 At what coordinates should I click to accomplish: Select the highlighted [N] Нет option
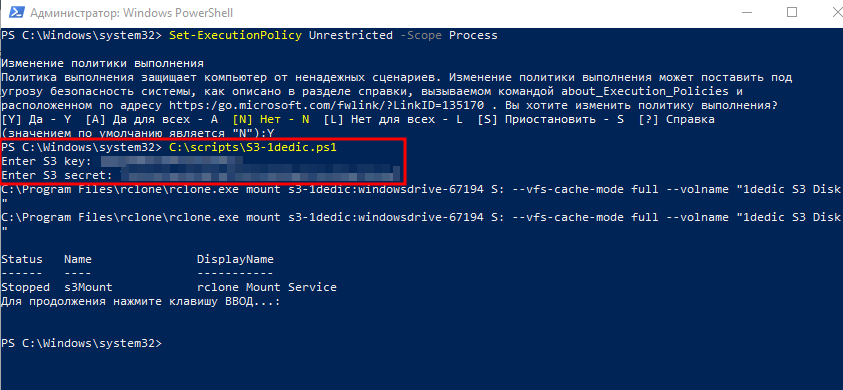pyautogui.click(x=271, y=119)
